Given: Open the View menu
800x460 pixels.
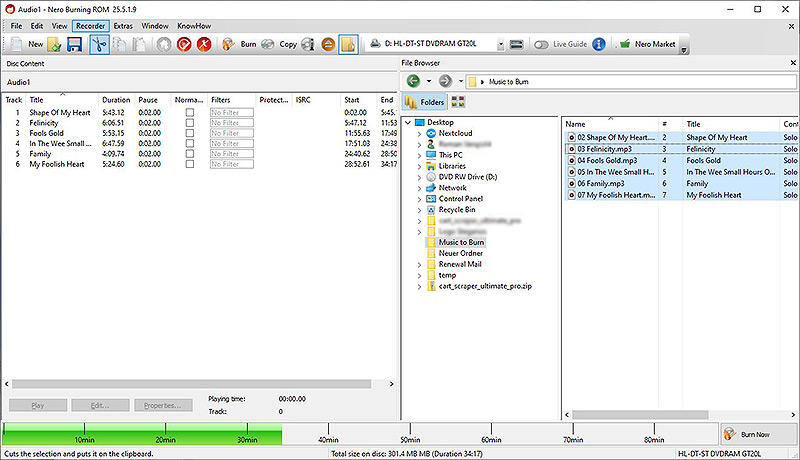Looking at the screenshot, I should point(59,25).
